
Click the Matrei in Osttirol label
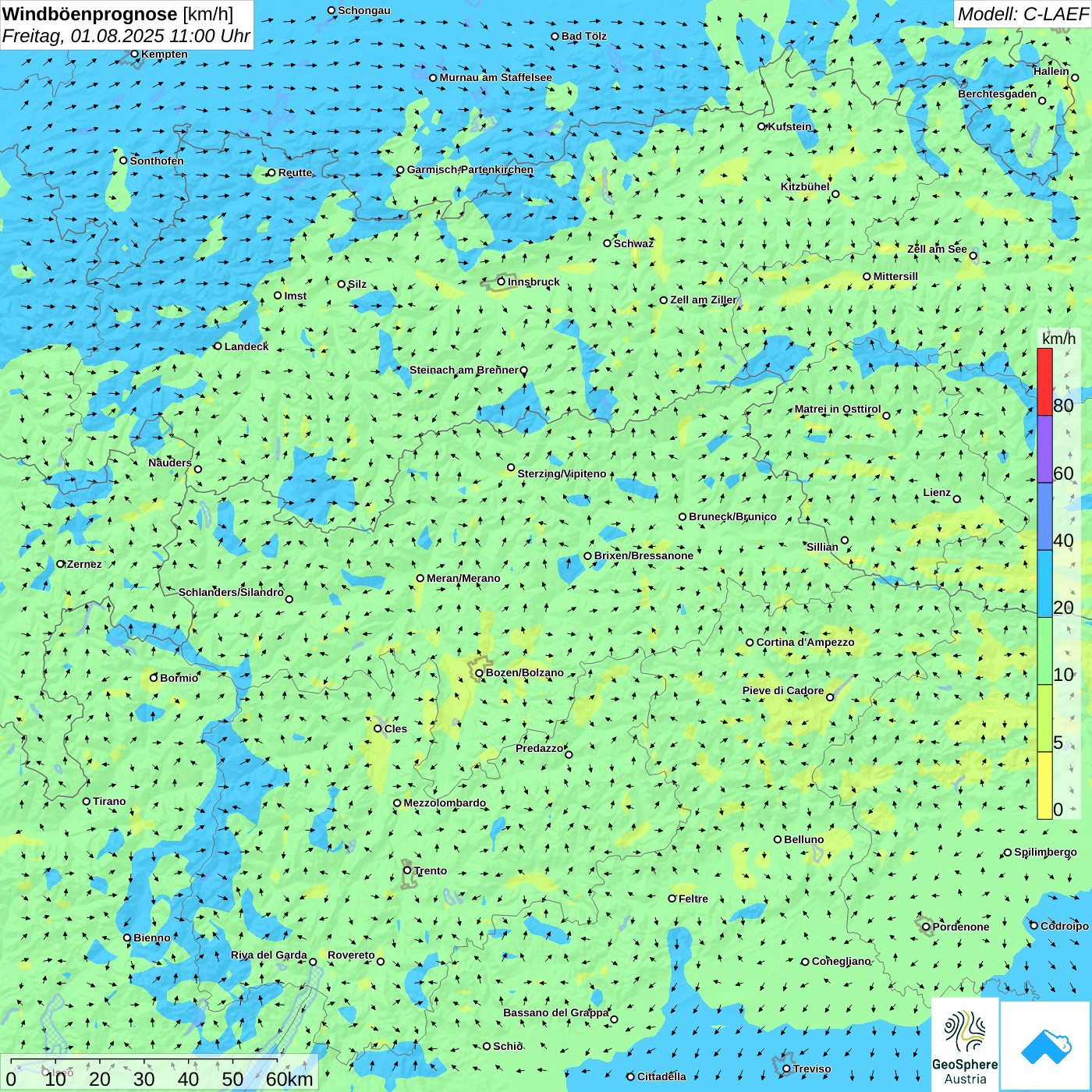tap(838, 409)
